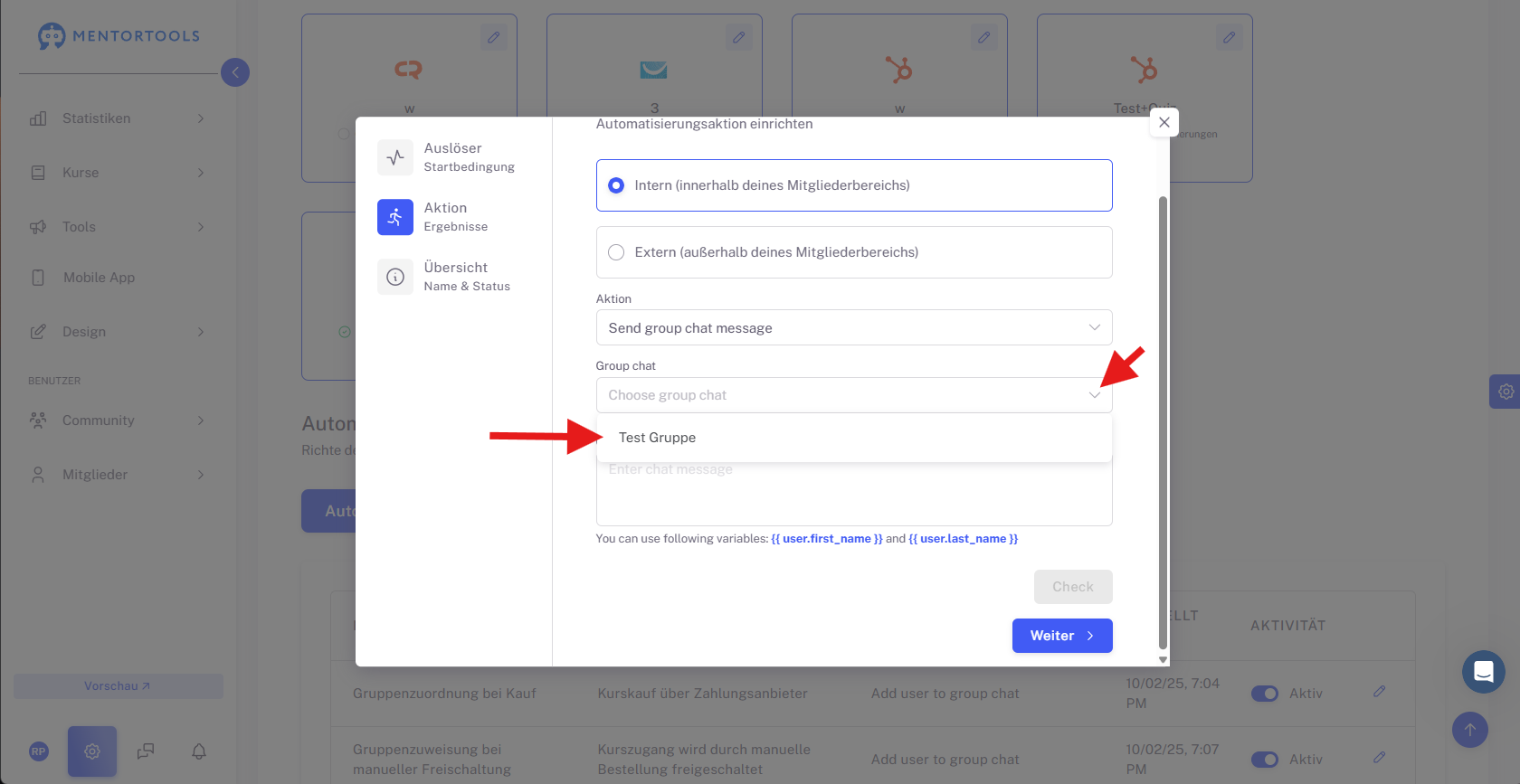Image resolution: width=1520 pixels, height=784 pixels.
Task: Click the 10/02/25, 7:07 PM date cell
Action: [1173, 760]
